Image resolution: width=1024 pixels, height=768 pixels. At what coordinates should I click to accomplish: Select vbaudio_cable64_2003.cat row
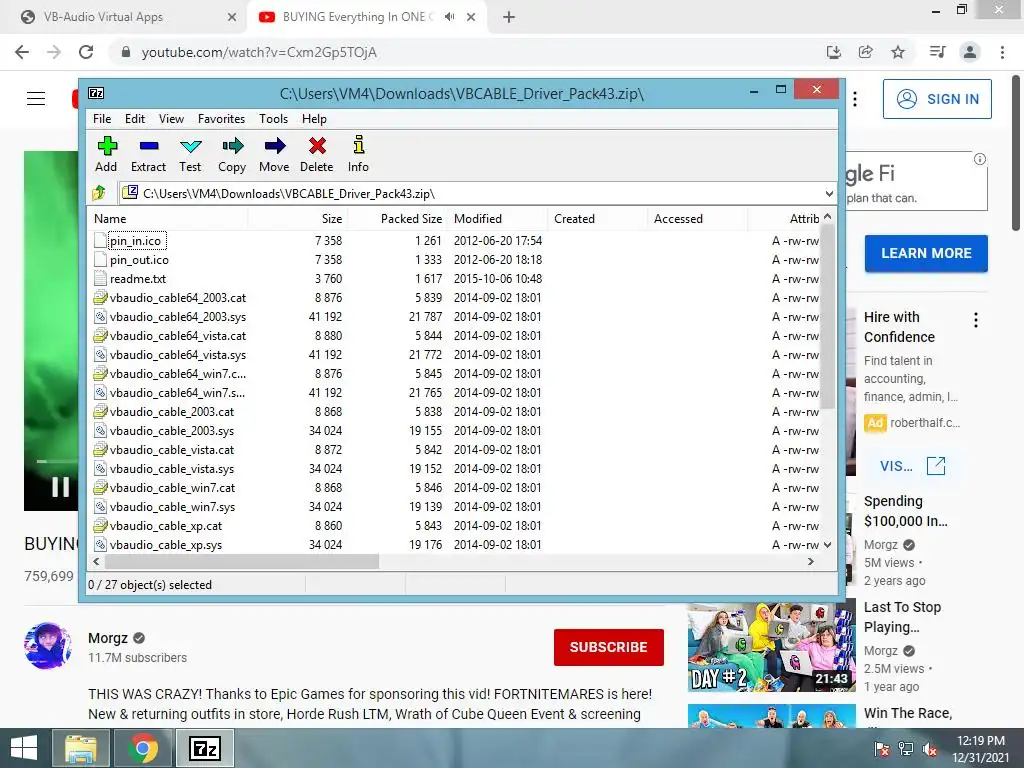point(178,298)
